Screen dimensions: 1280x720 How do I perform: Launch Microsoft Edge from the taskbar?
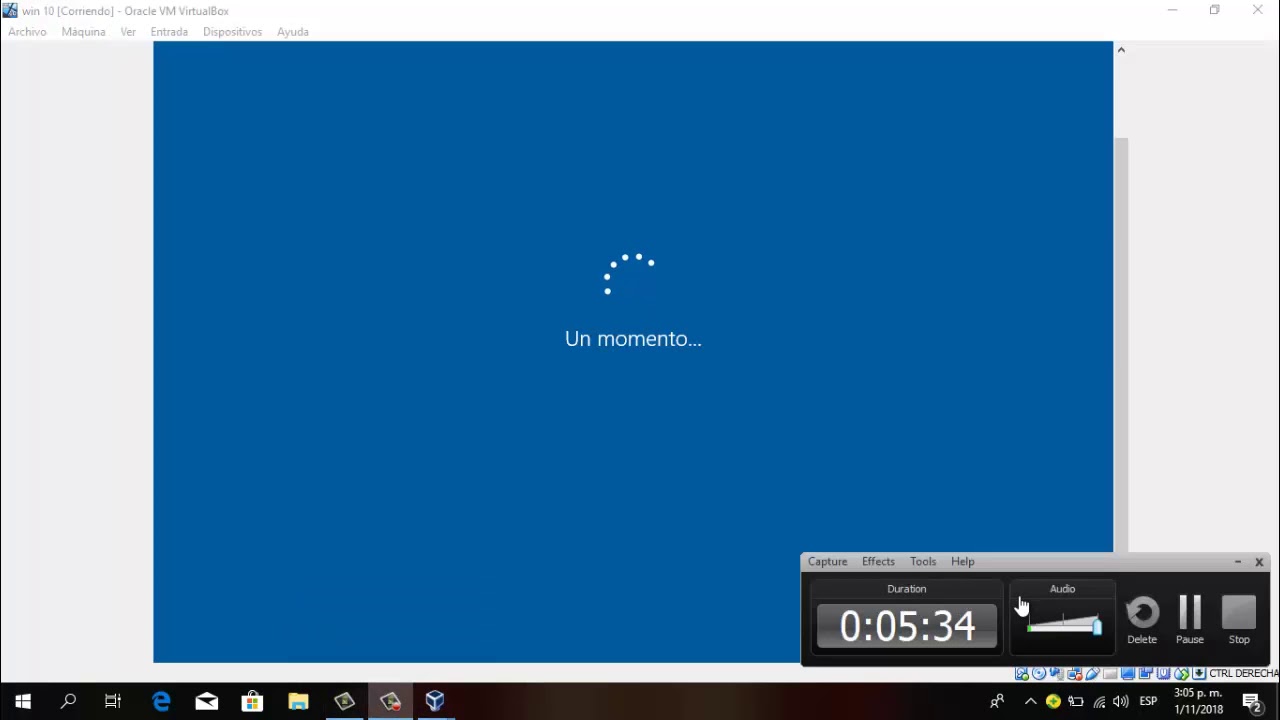(161, 701)
